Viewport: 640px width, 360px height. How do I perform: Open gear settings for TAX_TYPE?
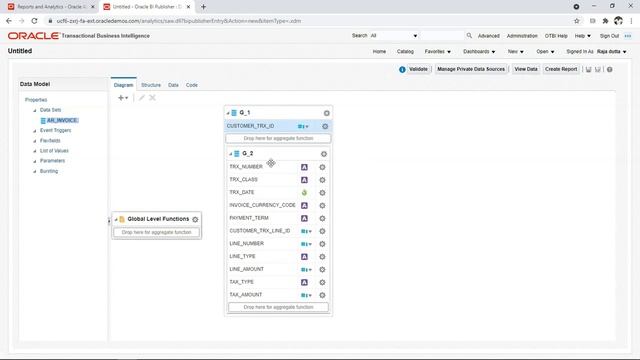pyautogui.click(x=322, y=282)
